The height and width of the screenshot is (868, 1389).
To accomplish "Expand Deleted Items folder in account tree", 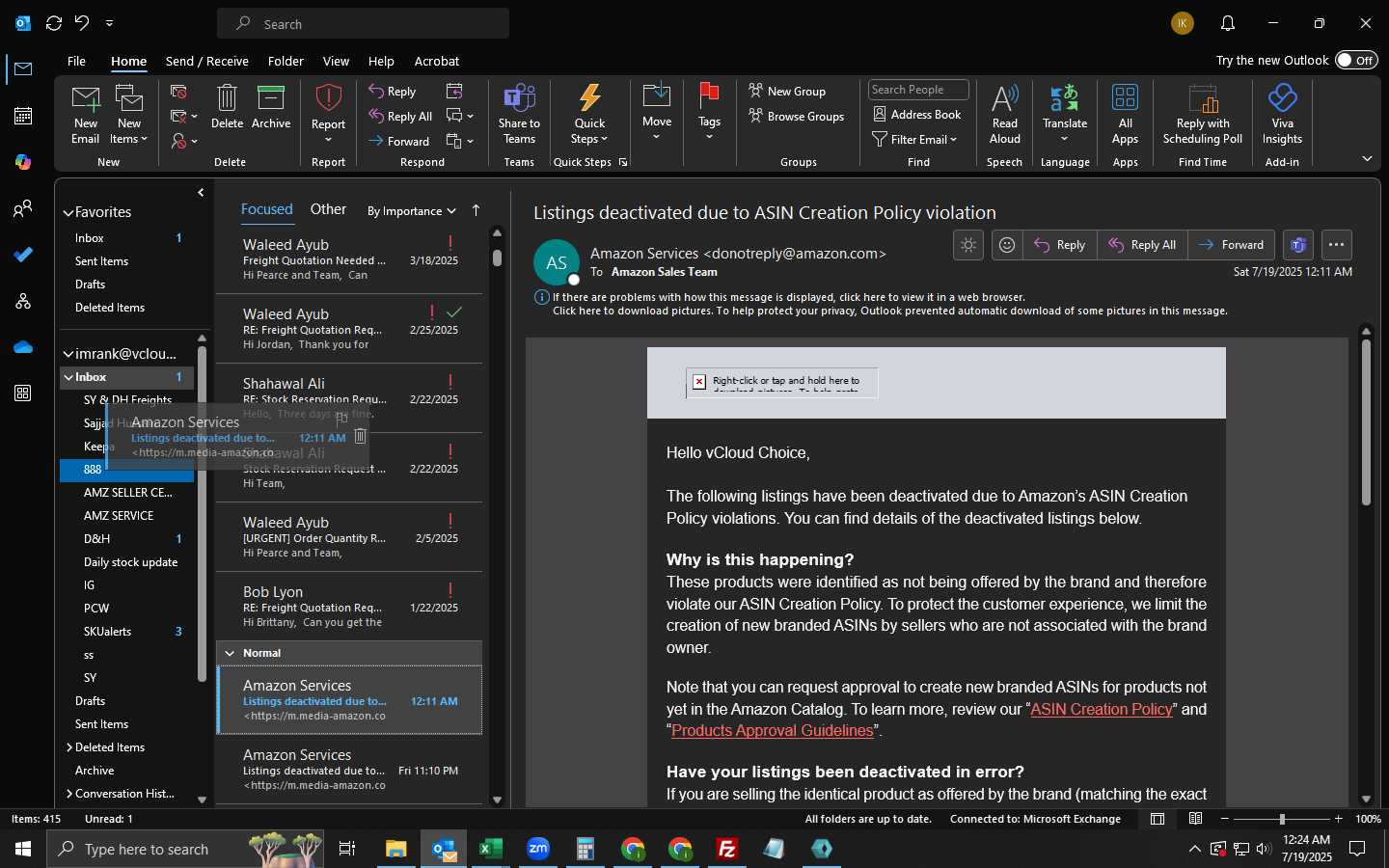I will (x=69, y=747).
